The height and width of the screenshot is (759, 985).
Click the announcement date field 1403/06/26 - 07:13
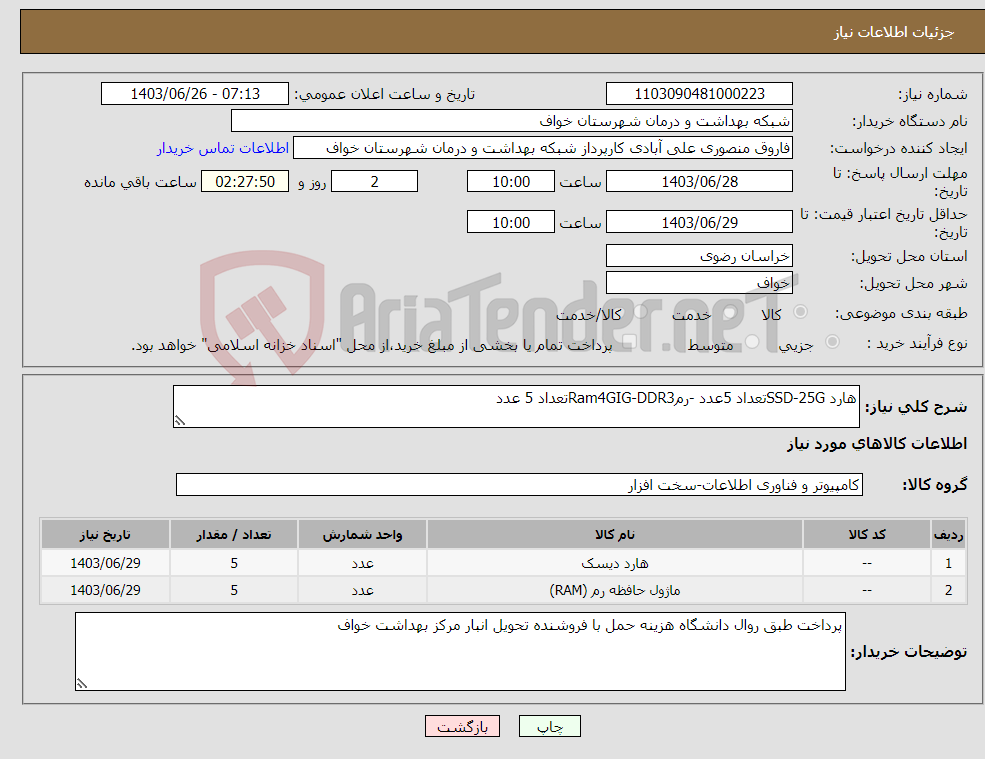(195, 94)
